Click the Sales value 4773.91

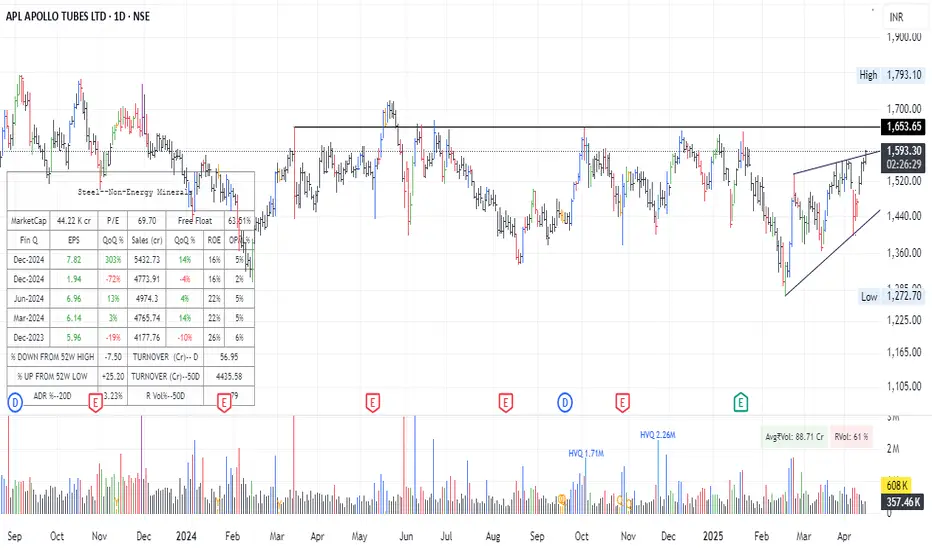[x=147, y=279]
